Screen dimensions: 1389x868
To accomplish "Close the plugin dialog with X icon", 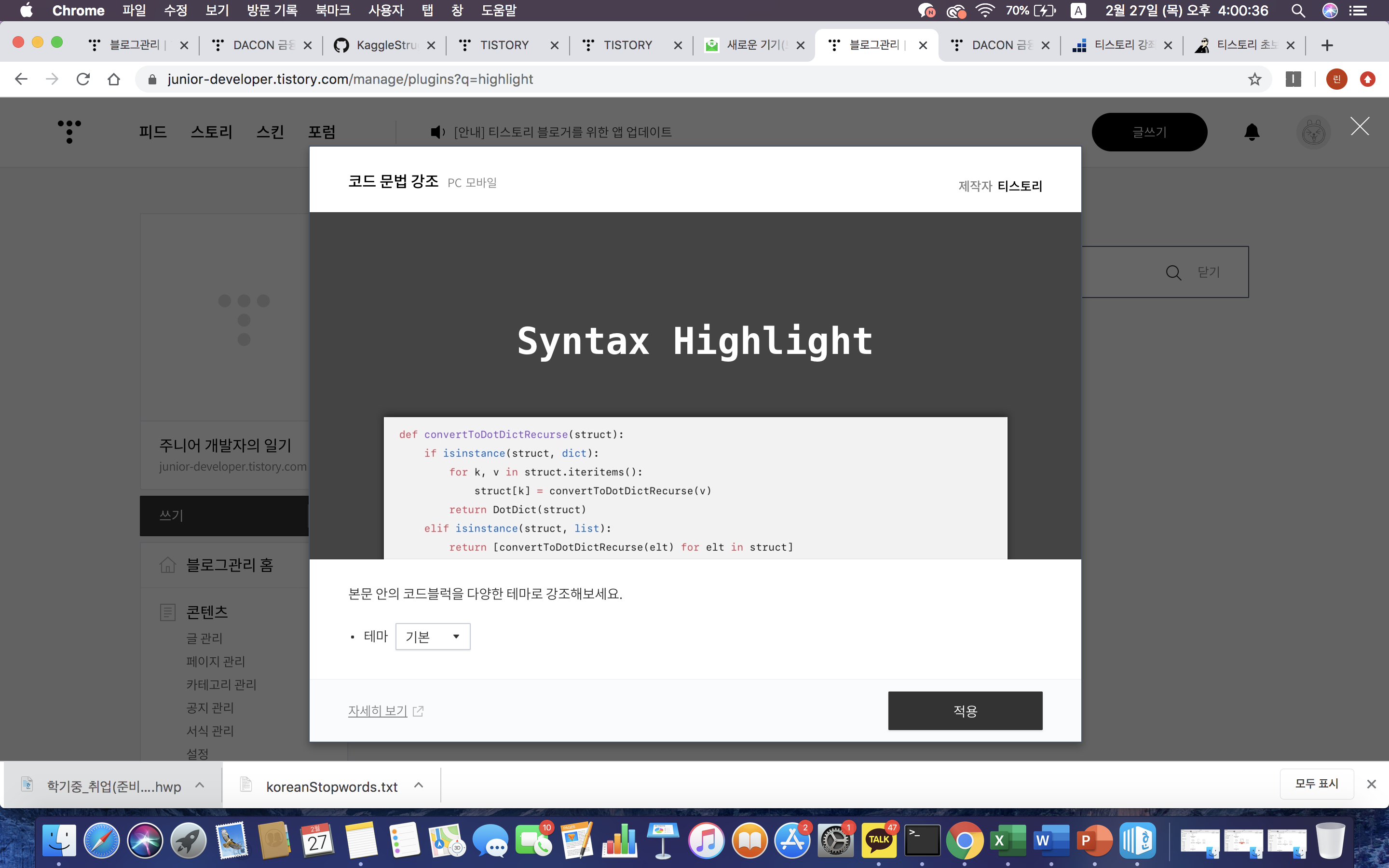I will pyautogui.click(x=1360, y=126).
